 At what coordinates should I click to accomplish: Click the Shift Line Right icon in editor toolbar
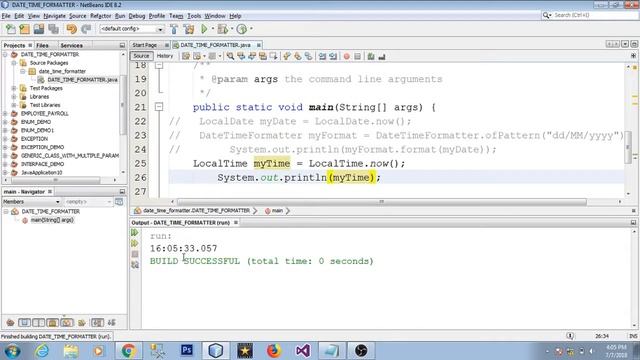333,56
